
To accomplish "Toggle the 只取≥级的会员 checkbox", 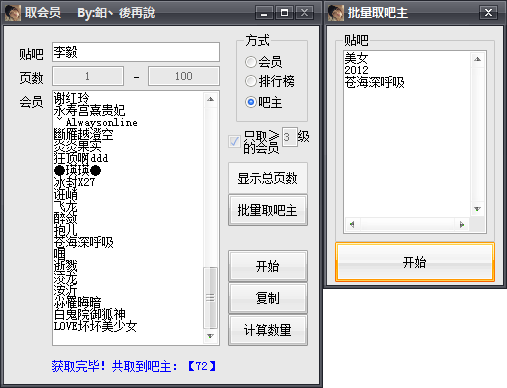I will pos(234,141).
